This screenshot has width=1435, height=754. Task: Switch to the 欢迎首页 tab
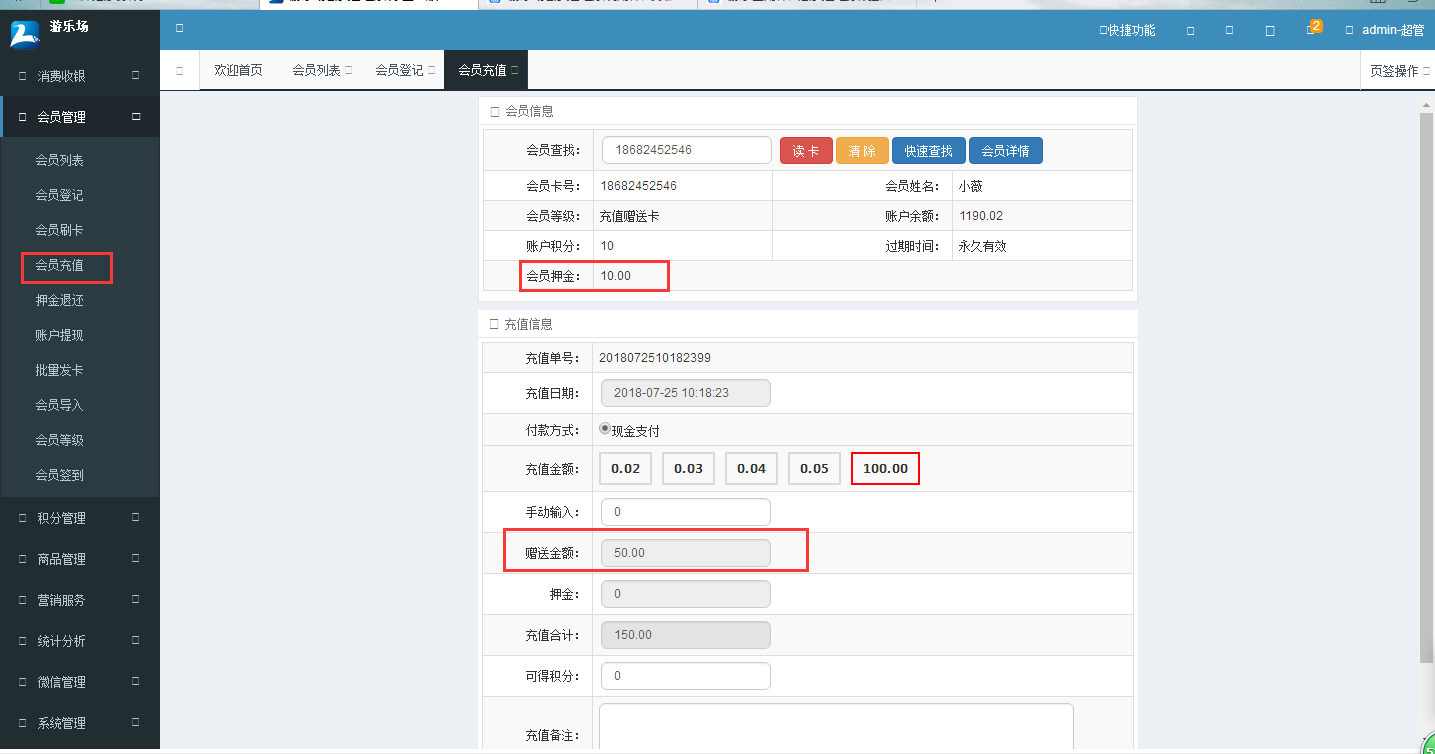click(x=238, y=69)
